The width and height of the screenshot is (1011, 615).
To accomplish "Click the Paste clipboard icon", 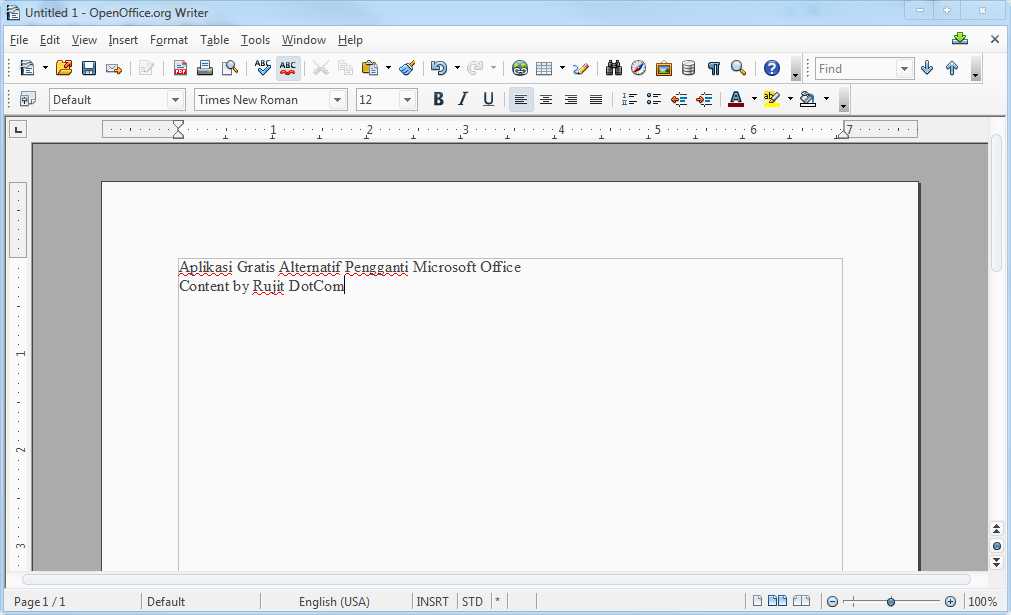I will pyautogui.click(x=369, y=68).
